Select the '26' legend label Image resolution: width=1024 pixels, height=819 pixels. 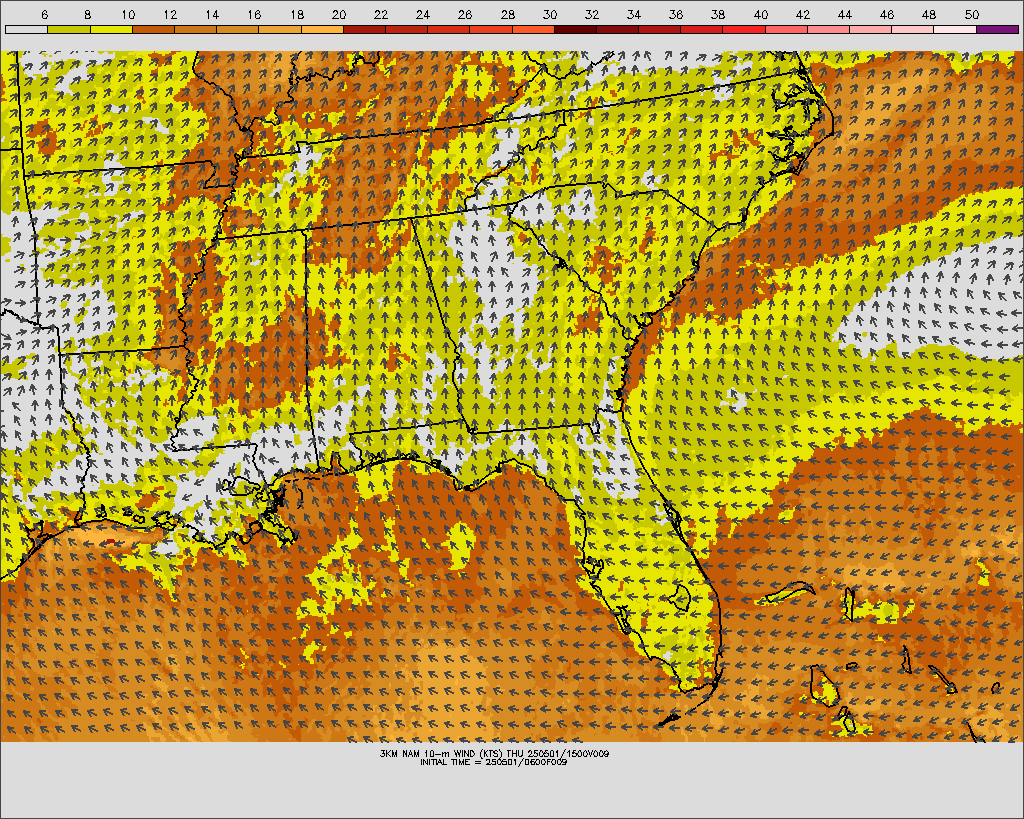(x=465, y=14)
